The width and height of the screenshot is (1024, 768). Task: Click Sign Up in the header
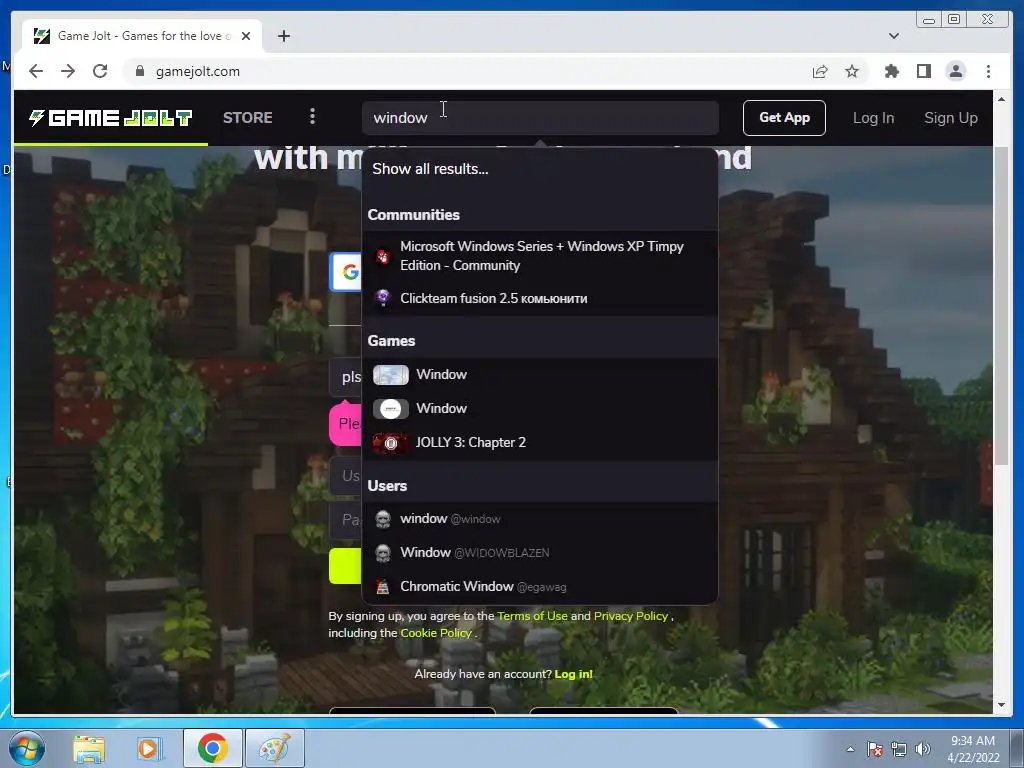pyautogui.click(x=950, y=118)
